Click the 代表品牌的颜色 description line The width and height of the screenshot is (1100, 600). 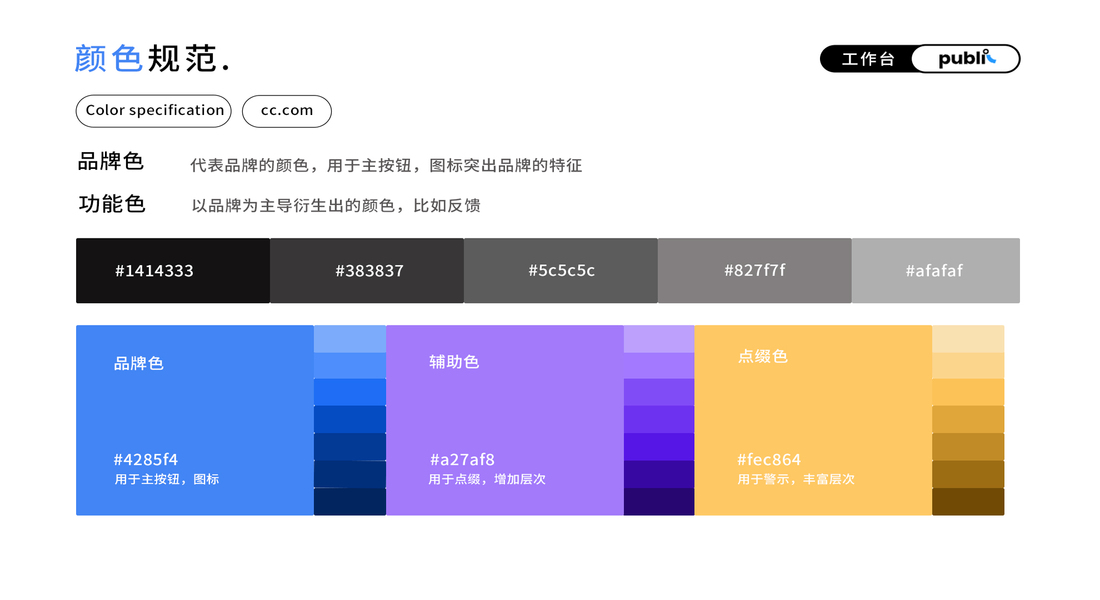pos(386,166)
